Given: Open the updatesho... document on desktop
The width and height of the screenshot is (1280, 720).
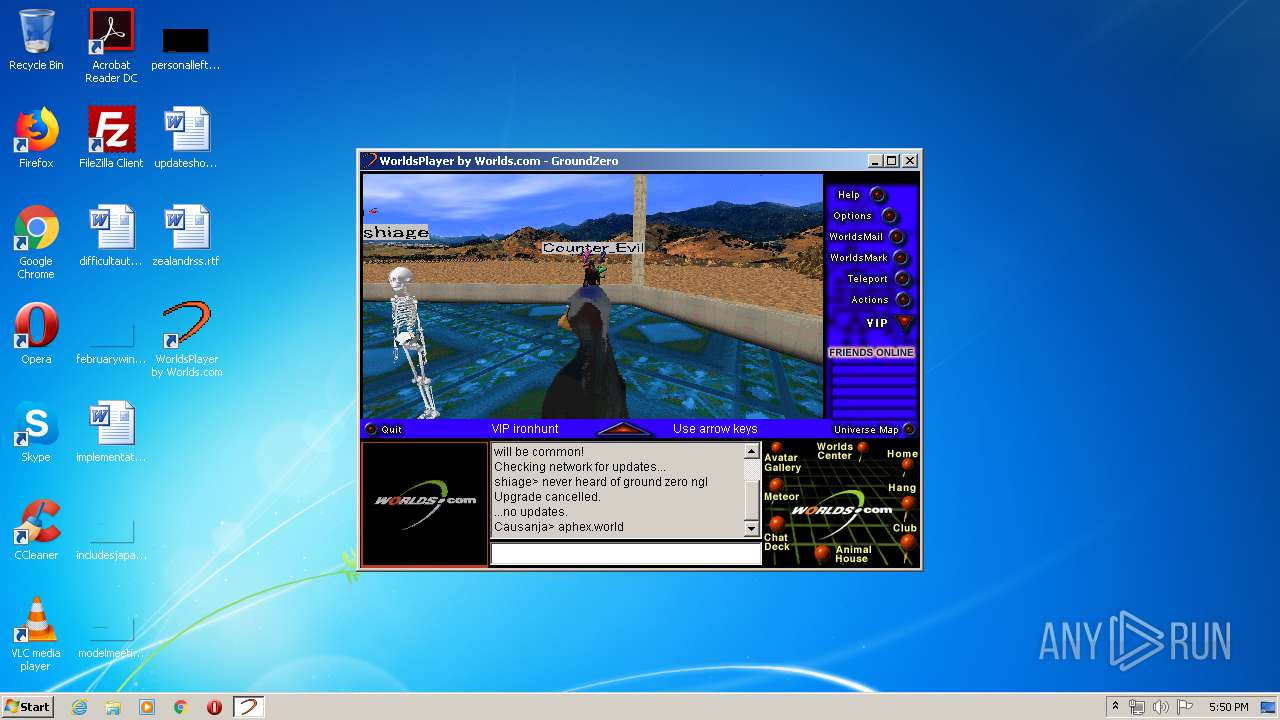Looking at the screenshot, I should click(x=186, y=138).
